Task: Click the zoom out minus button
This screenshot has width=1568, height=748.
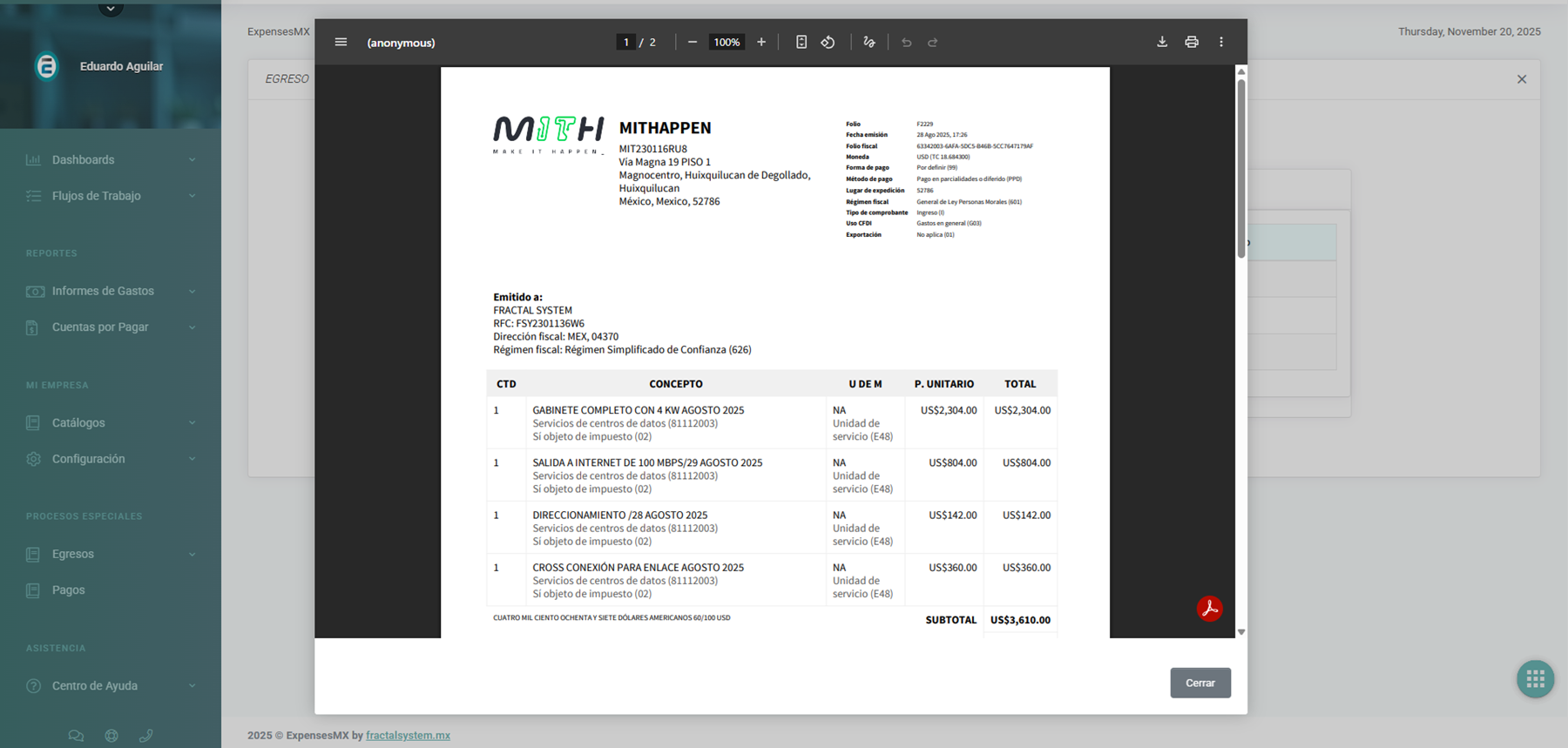Action: [693, 42]
